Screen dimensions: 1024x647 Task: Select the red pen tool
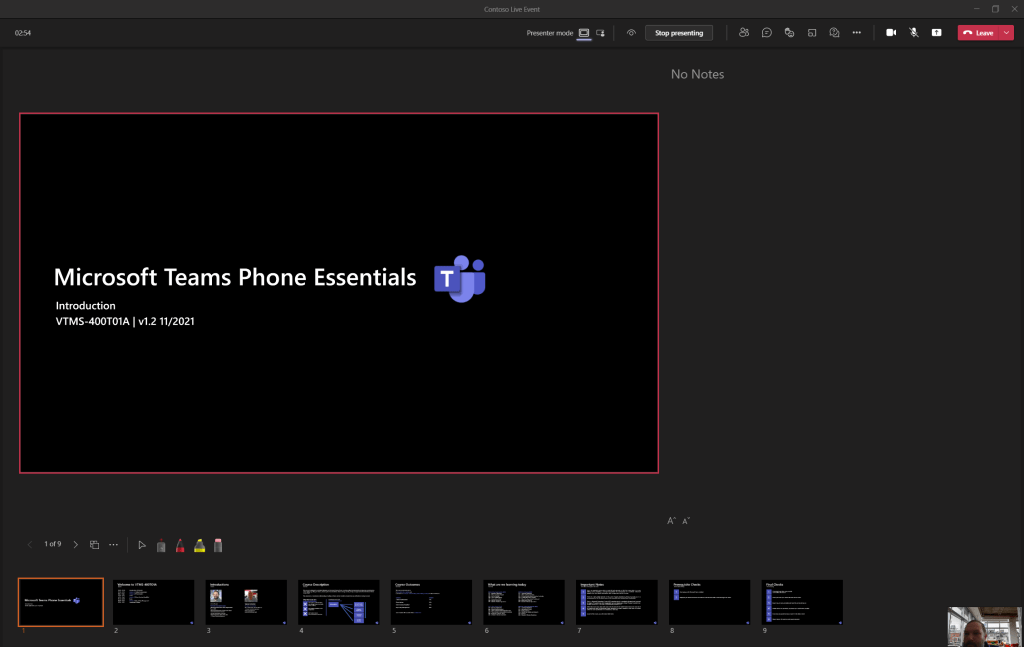pyautogui.click(x=180, y=545)
